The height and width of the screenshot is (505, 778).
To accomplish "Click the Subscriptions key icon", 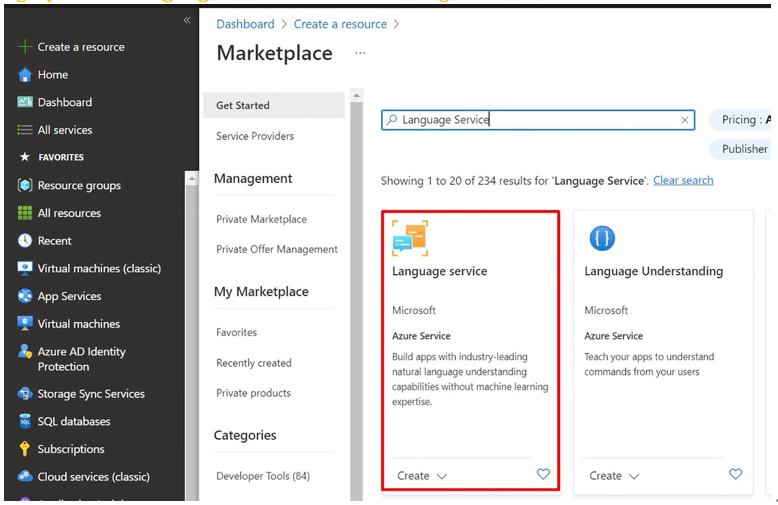I will click(x=24, y=449).
